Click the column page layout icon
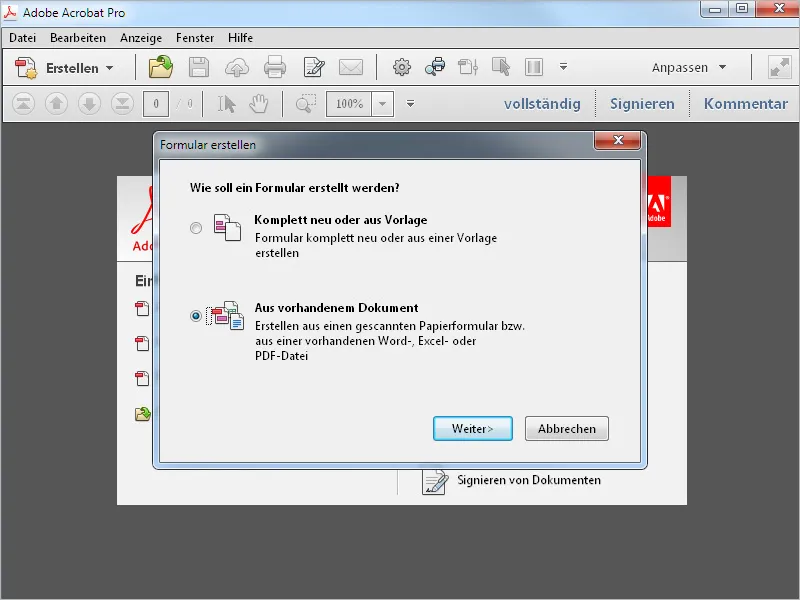This screenshot has height=600, width=800. point(534,67)
